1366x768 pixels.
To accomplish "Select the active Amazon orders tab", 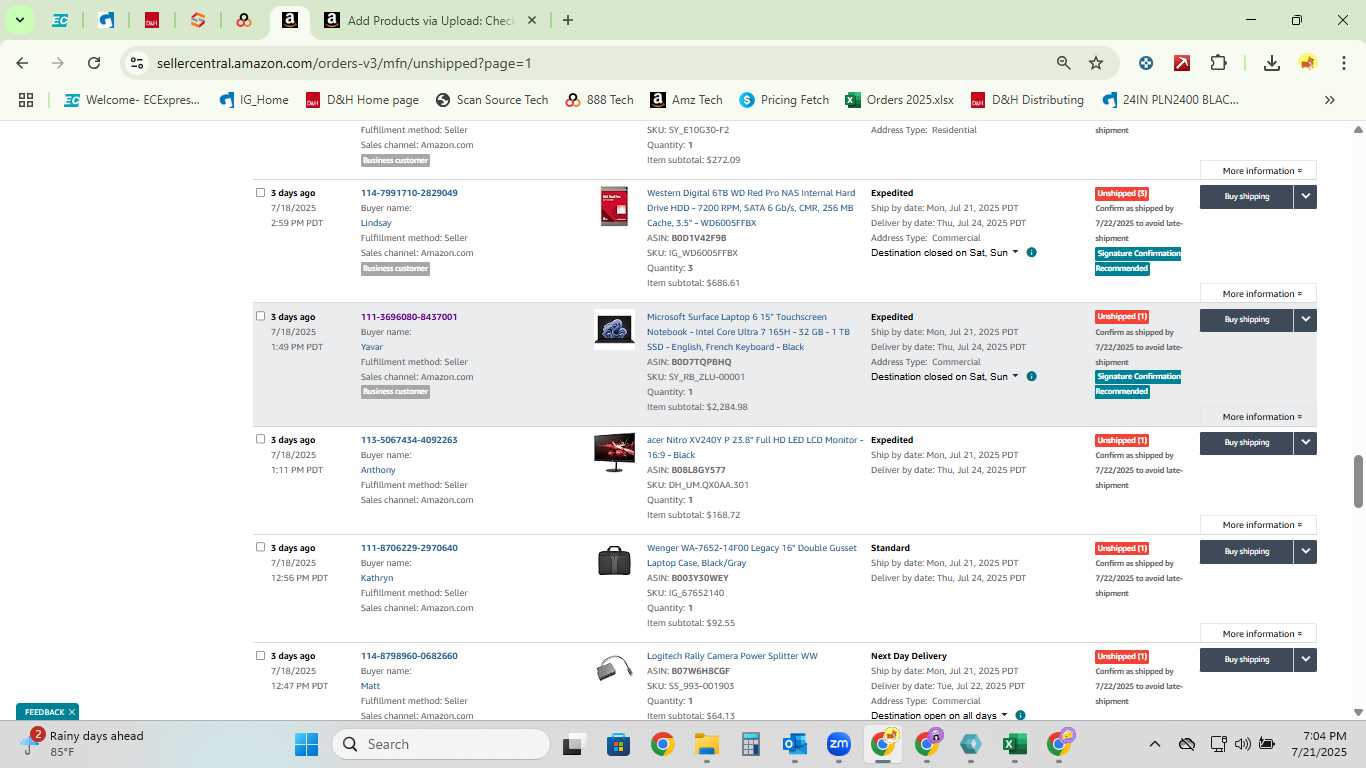I will [x=289, y=20].
